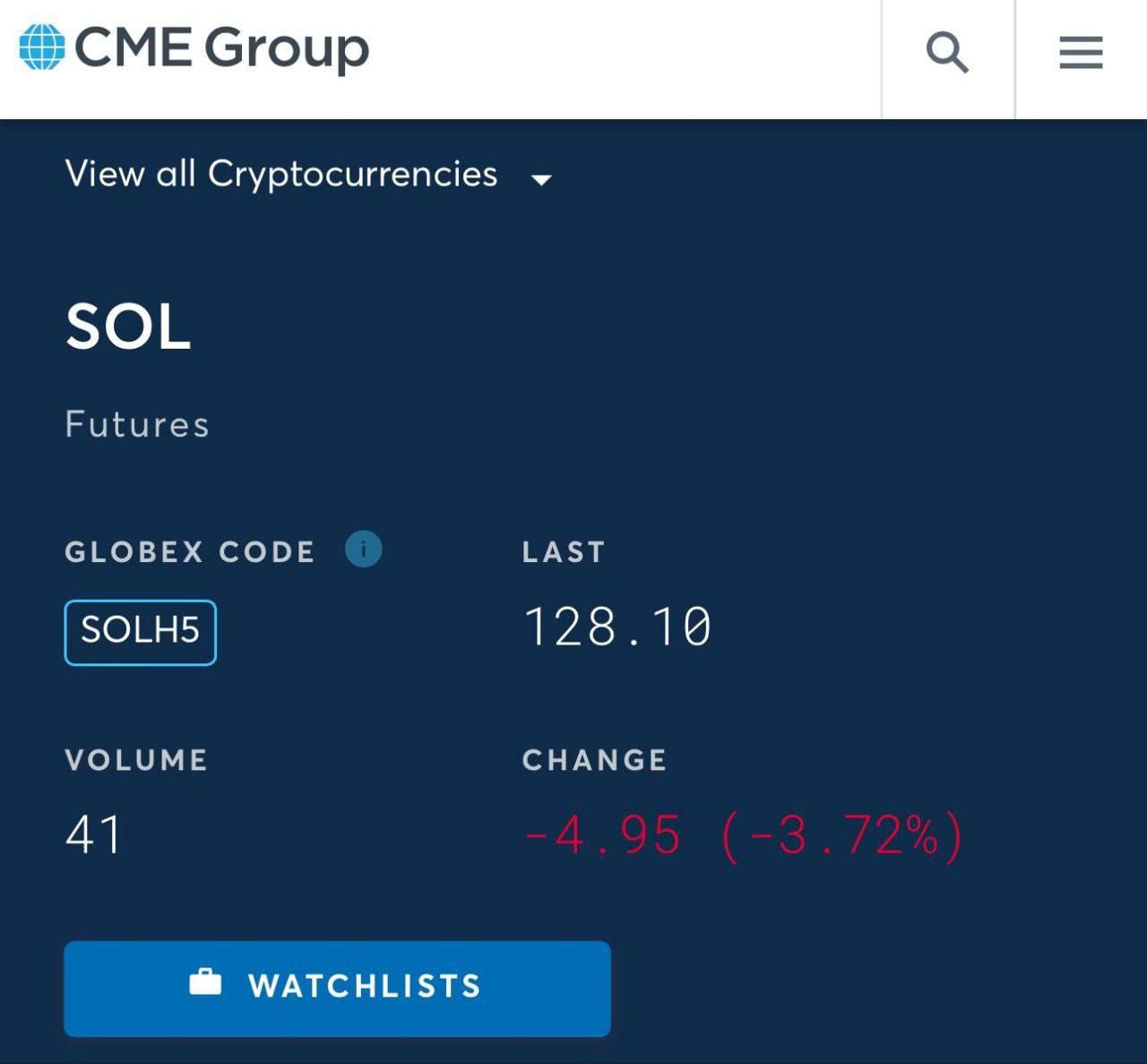The height and width of the screenshot is (1064, 1147).
Task: Click the LAST column label
Action: 565,552
